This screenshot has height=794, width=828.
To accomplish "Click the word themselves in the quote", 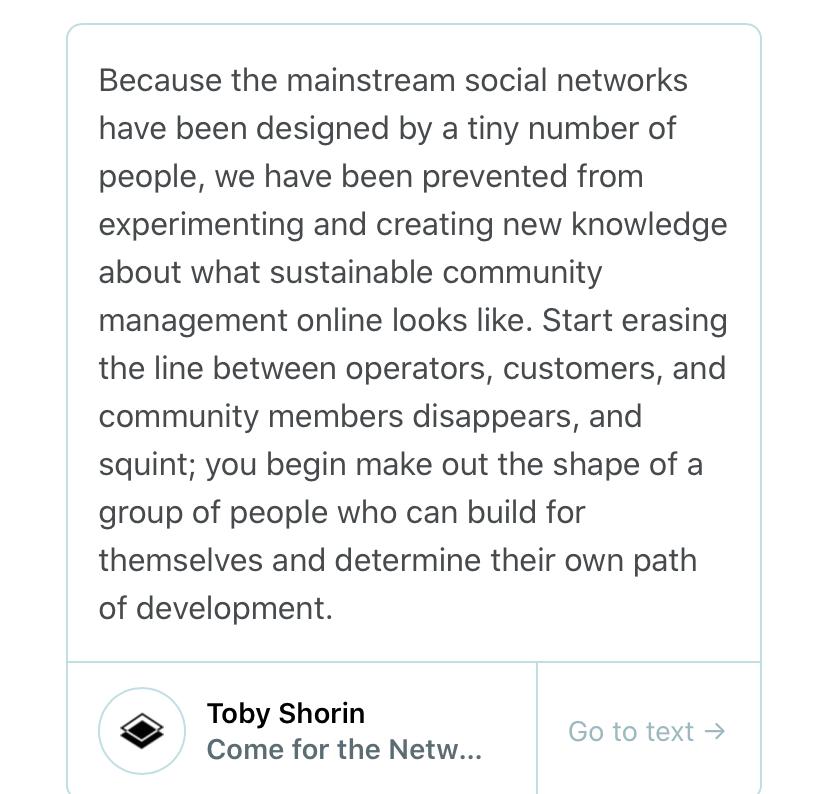I will click(181, 561).
